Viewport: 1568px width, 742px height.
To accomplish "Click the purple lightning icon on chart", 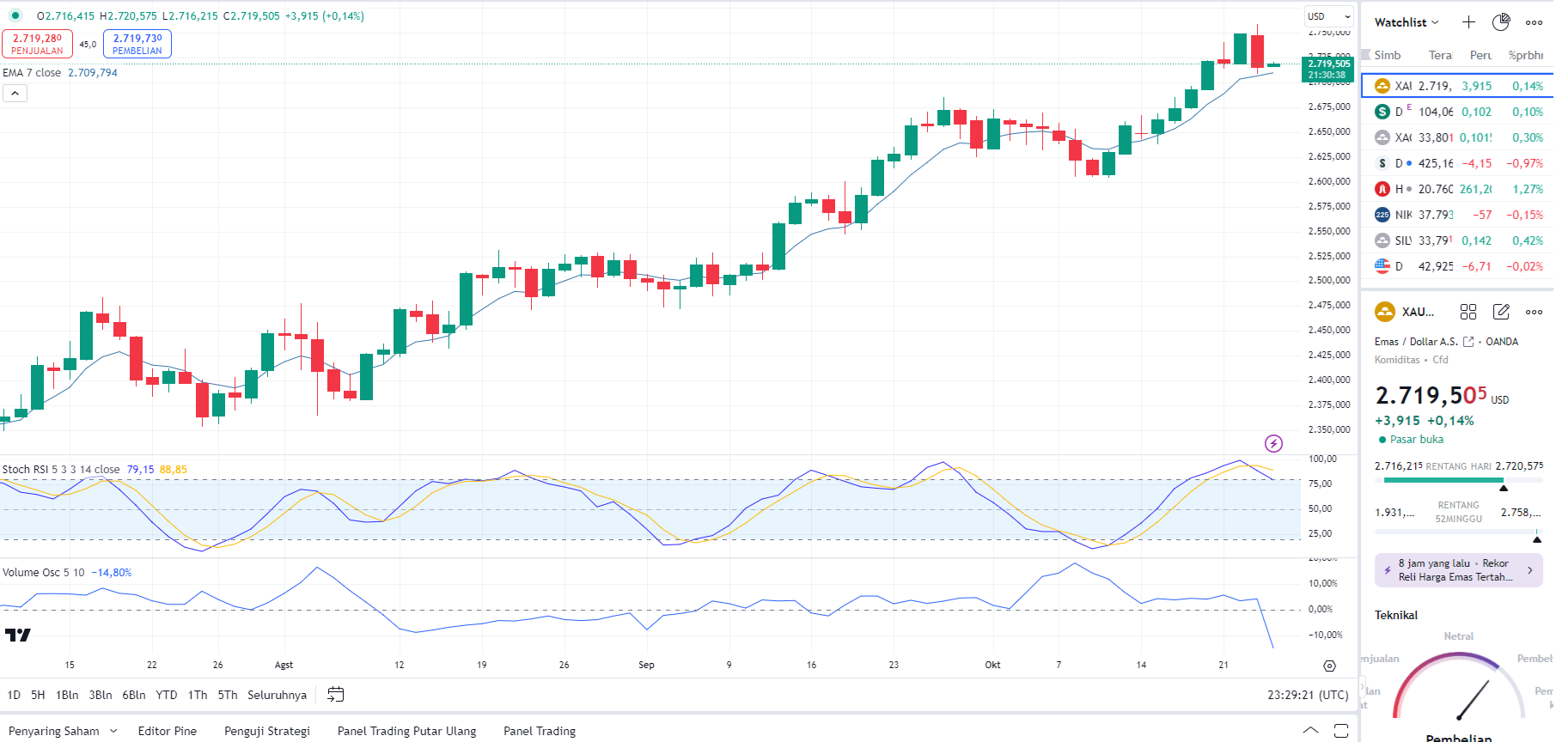I will (x=1273, y=443).
